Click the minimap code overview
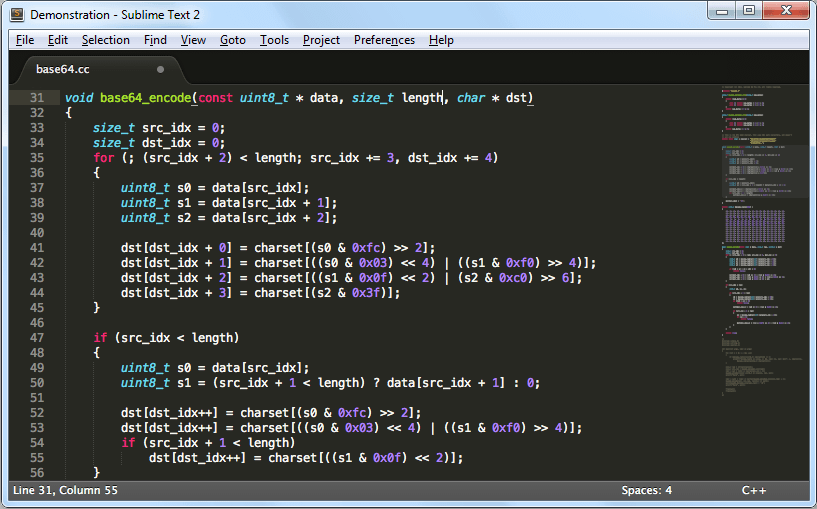This screenshot has height=509, width=817. [762, 250]
